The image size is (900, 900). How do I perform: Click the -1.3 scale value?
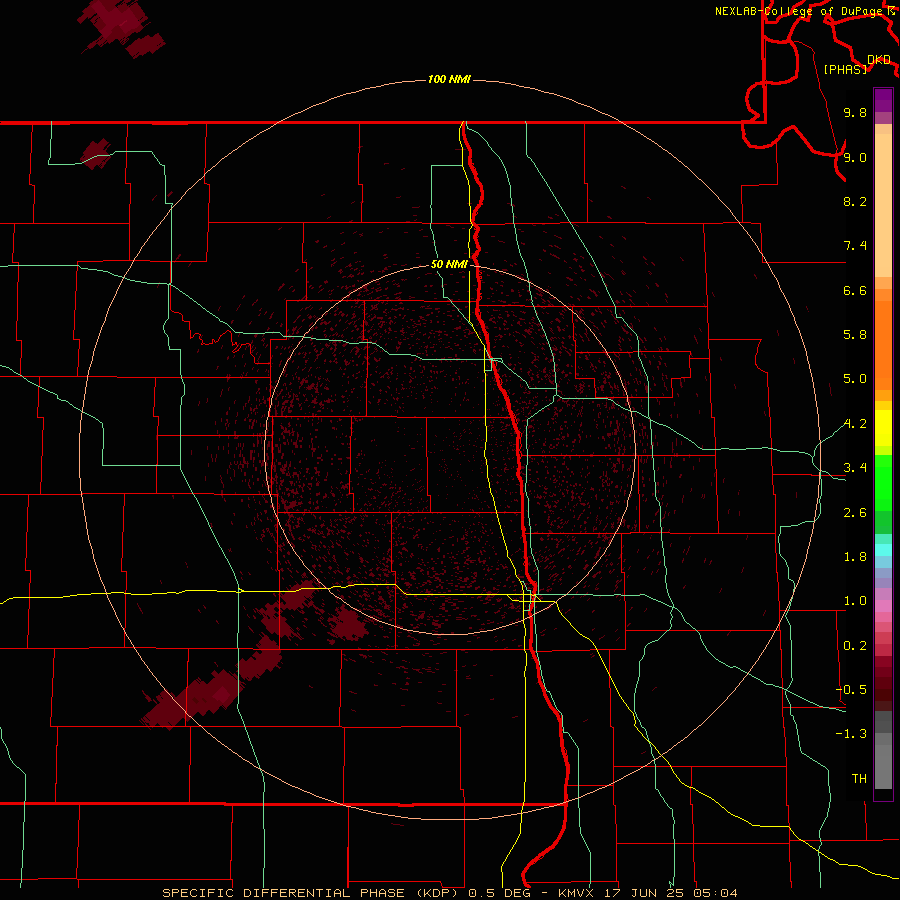[851, 734]
